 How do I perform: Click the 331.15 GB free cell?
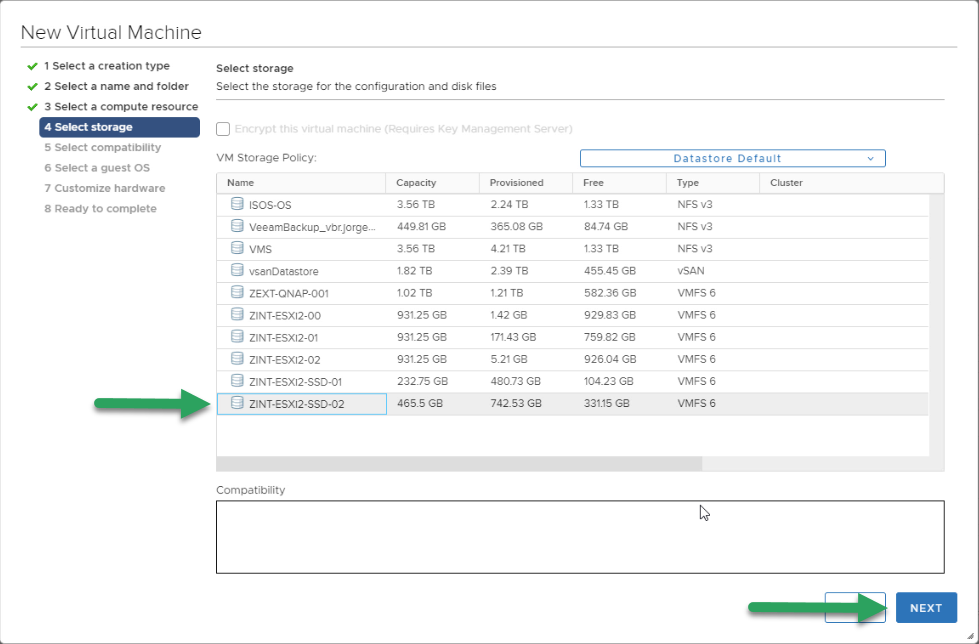pyautogui.click(x=608, y=404)
